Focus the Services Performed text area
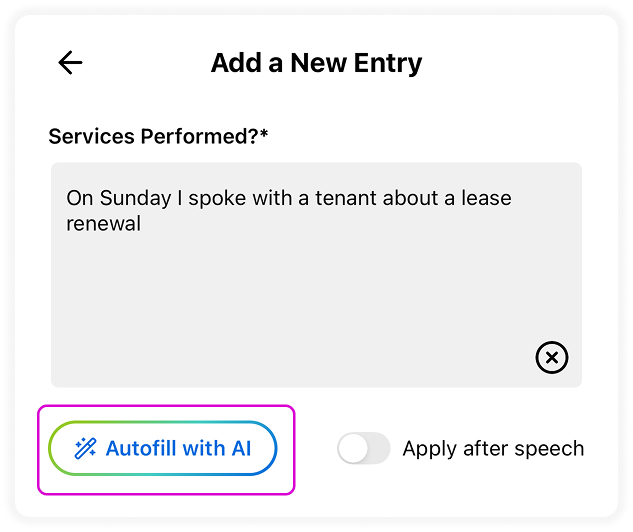 coord(316,275)
